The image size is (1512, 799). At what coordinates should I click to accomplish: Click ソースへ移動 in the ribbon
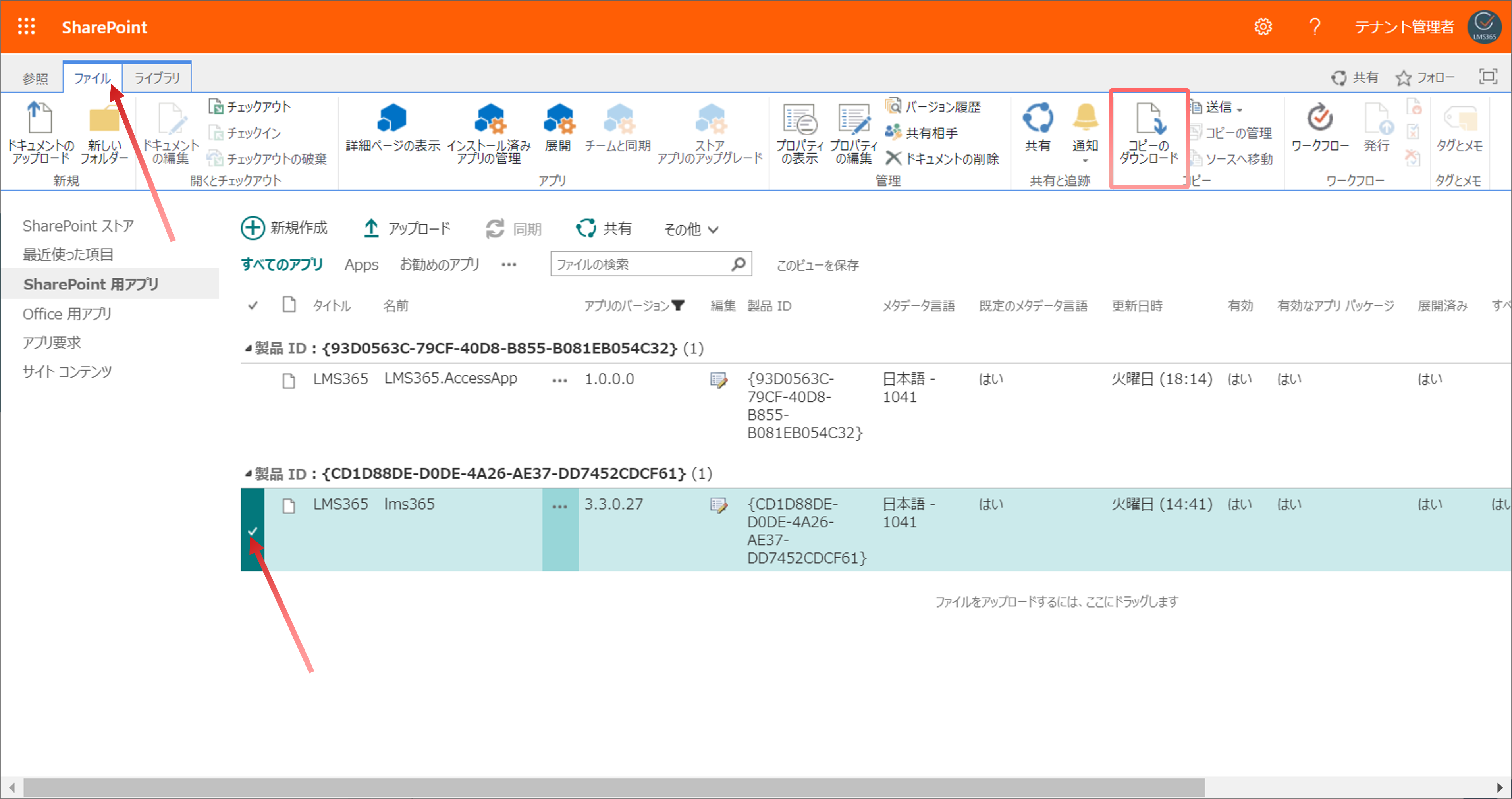[1231, 159]
